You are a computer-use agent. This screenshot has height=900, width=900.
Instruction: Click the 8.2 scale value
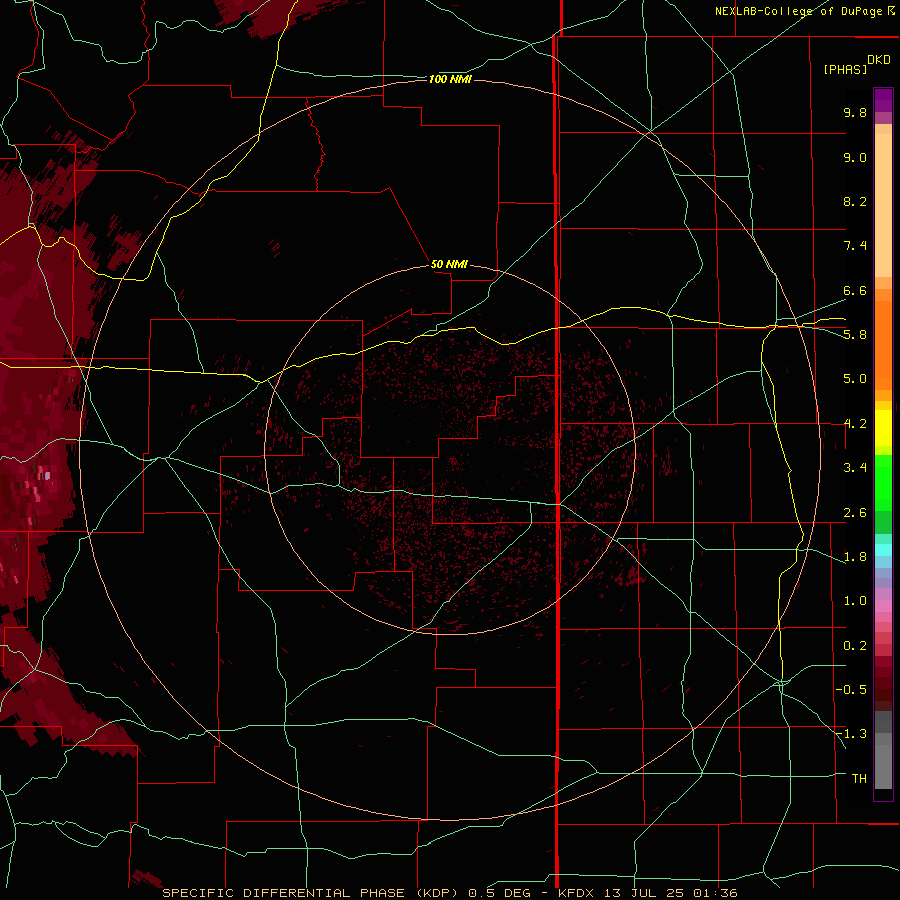pyautogui.click(x=855, y=201)
